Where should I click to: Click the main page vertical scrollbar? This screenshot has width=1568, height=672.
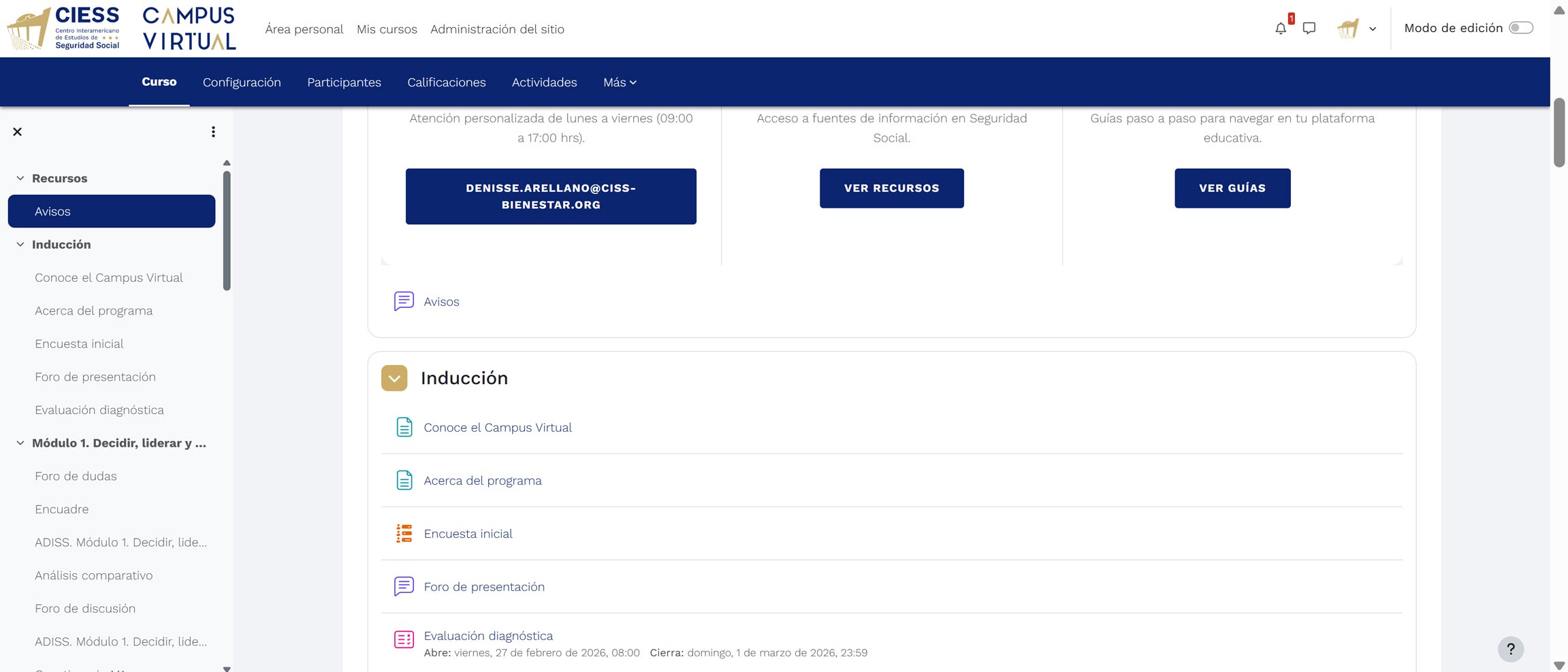(1558, 133)
